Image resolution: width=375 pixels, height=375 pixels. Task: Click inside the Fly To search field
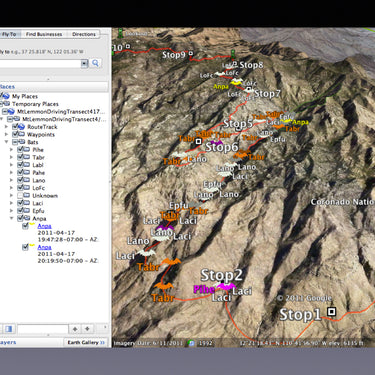[40, 63]
